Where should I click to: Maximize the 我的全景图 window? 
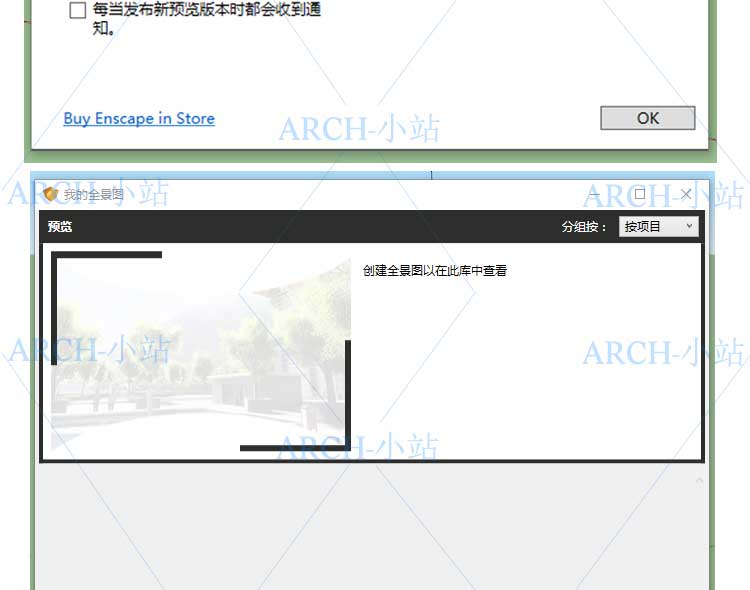click(x=640, y=194)
